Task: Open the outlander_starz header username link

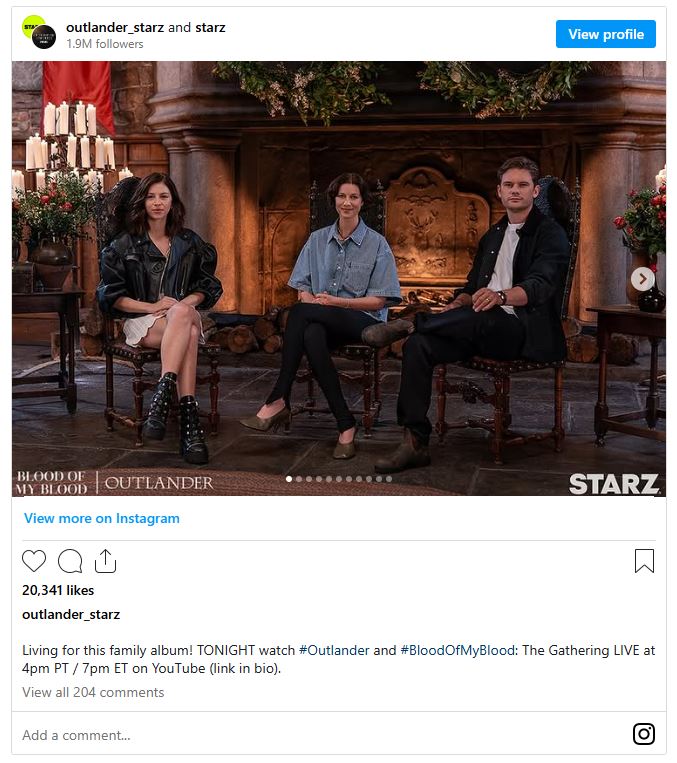Action: pos(115,27)
